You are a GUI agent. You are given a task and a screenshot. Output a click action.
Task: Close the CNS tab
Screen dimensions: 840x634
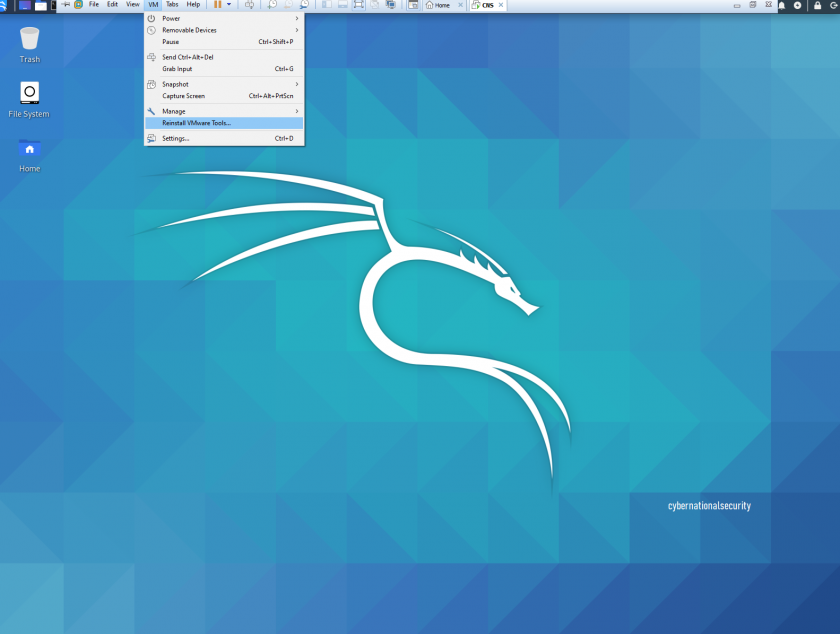tap(501, 5)
